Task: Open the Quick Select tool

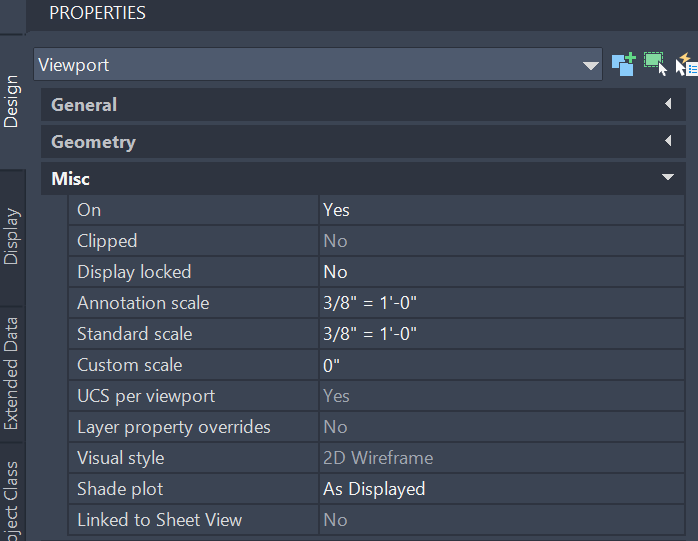Action: click(x=687, y=65)
